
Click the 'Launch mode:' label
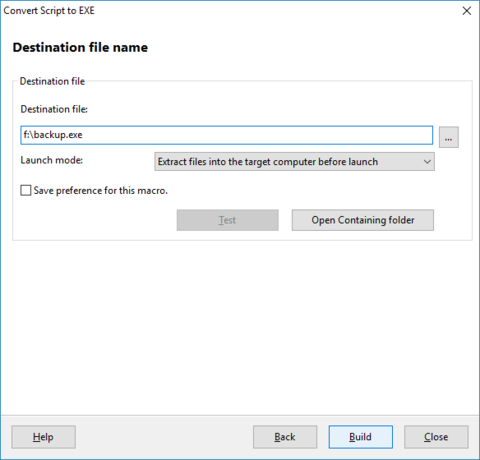pos(52,160)
